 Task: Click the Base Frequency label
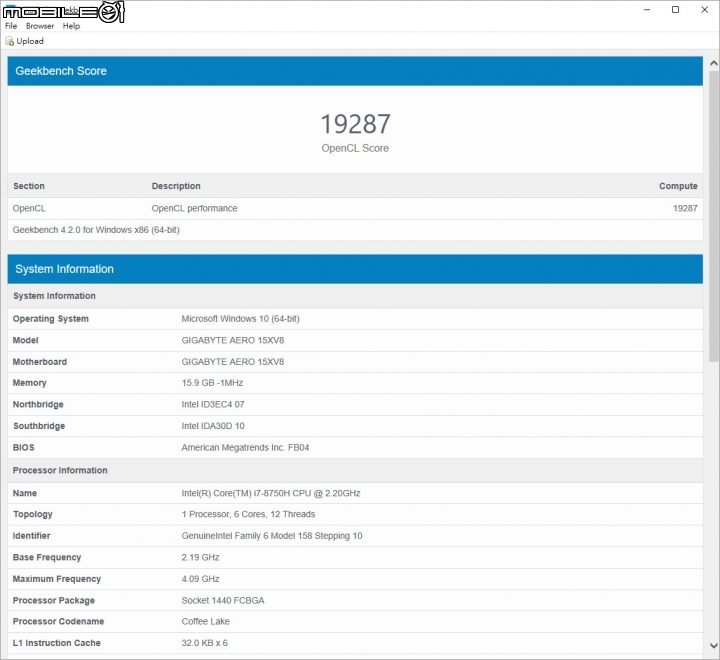(47, 558)
